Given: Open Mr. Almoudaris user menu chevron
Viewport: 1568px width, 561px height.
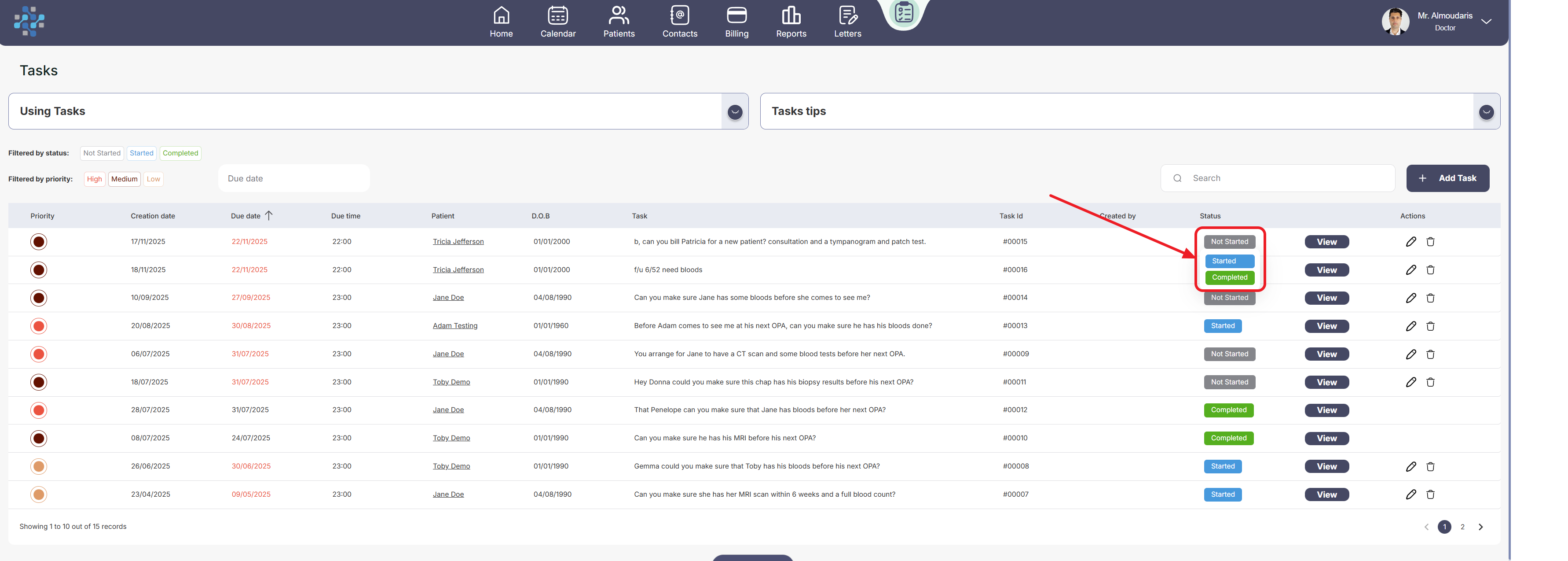Looking at the screenshot, I should point(1486,22).
